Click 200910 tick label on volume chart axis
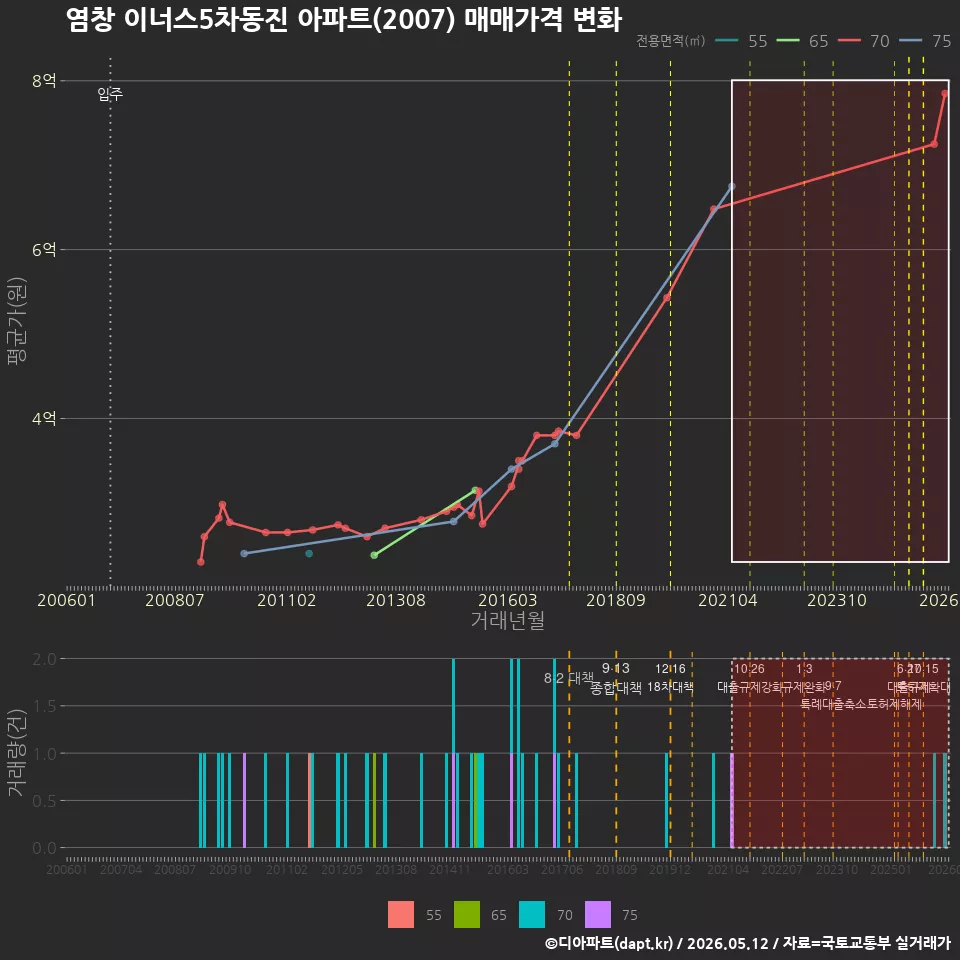Viewport: 960px width, 960px height. coord(230,869)
